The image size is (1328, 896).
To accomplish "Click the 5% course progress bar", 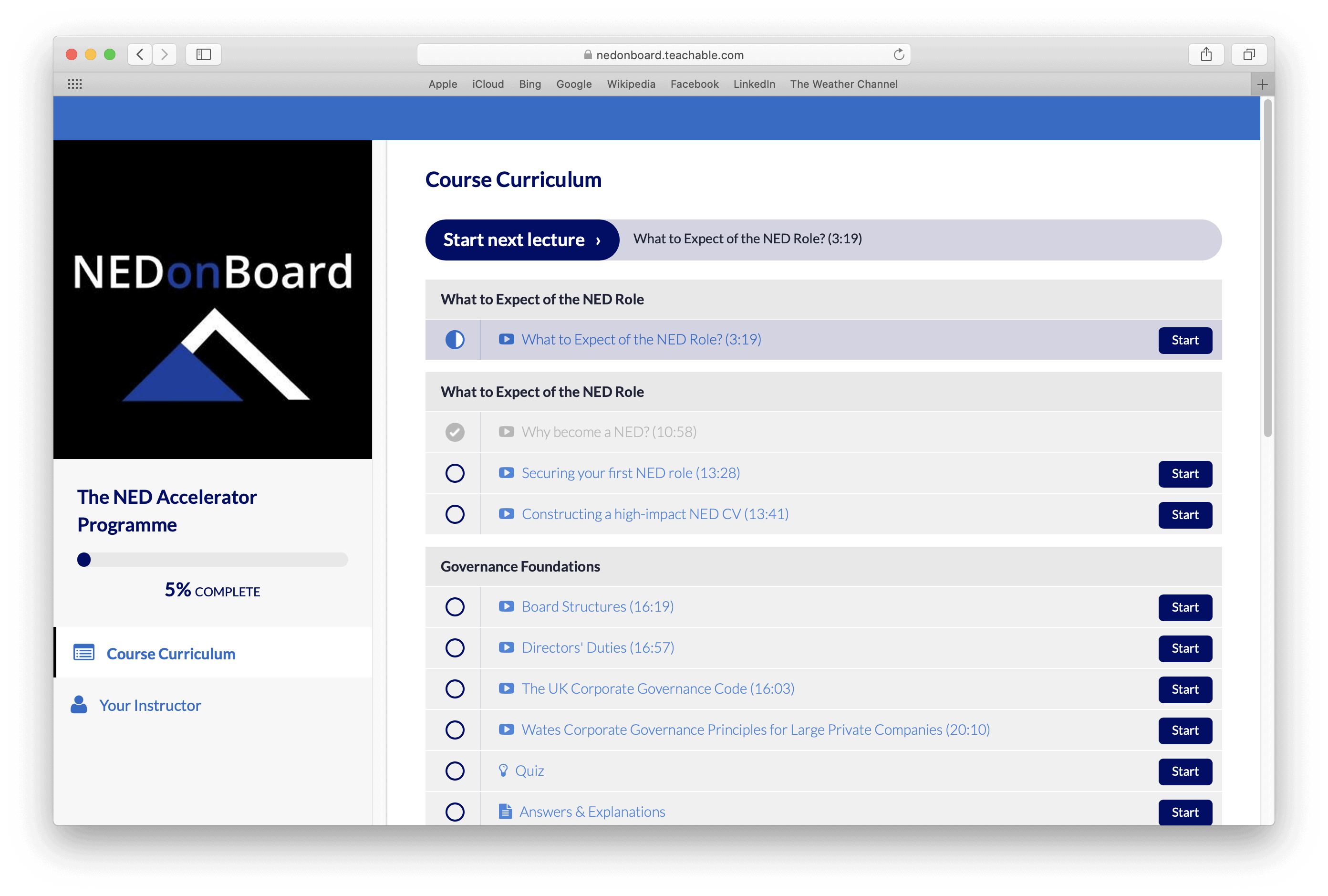I will (x=212, y=560).
